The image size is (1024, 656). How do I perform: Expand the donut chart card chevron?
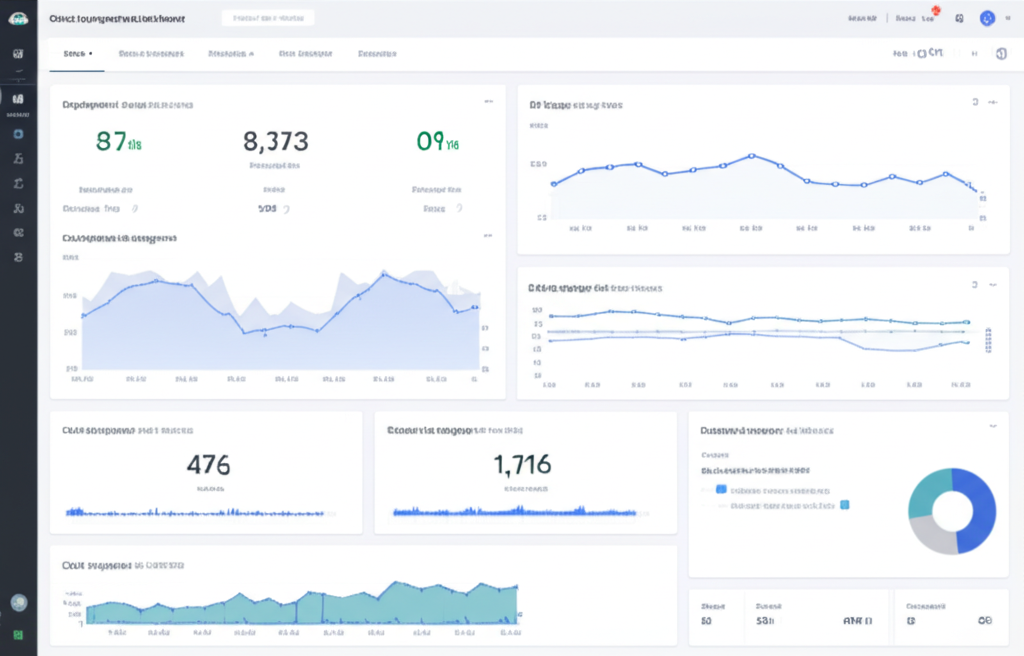click(x=992, y=425)
